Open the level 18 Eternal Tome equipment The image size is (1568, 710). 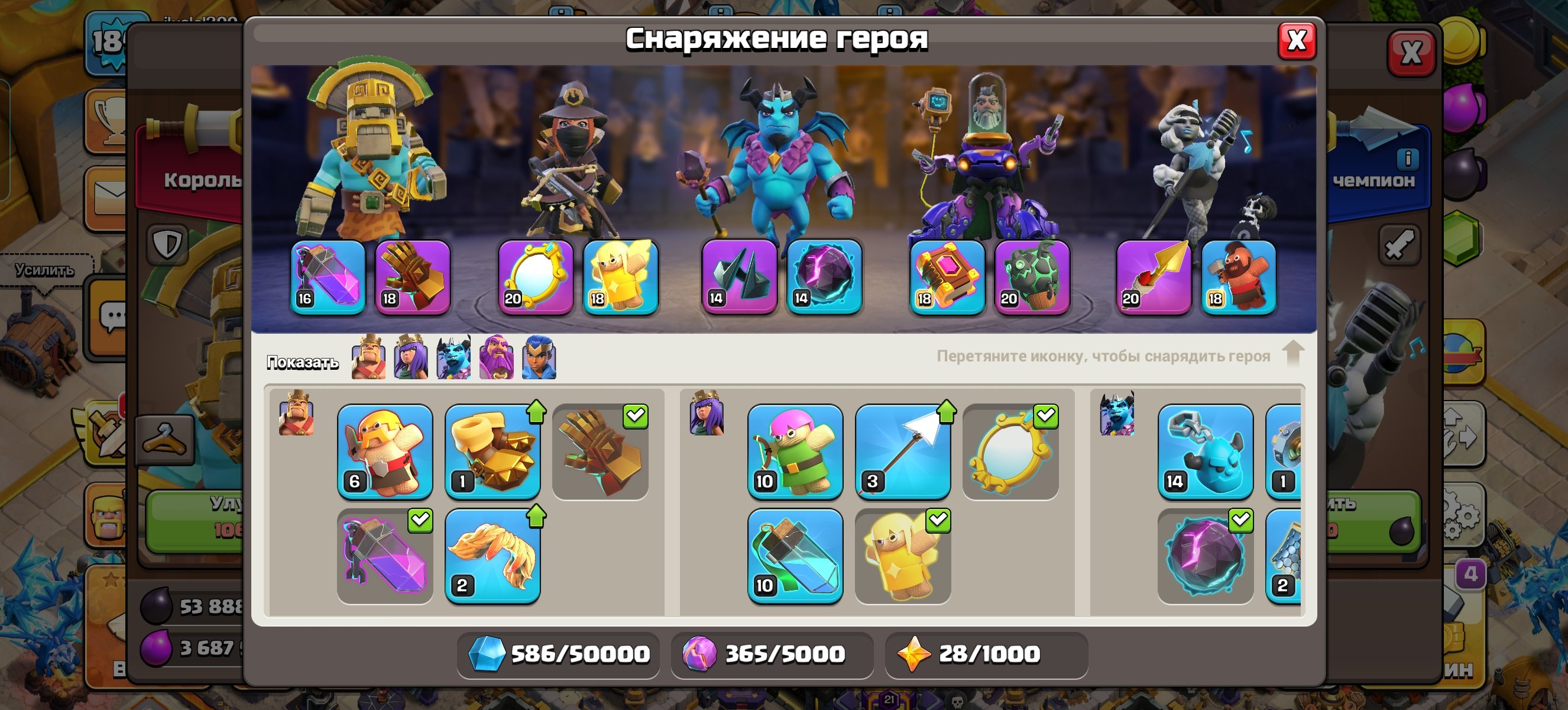[947, 277]
